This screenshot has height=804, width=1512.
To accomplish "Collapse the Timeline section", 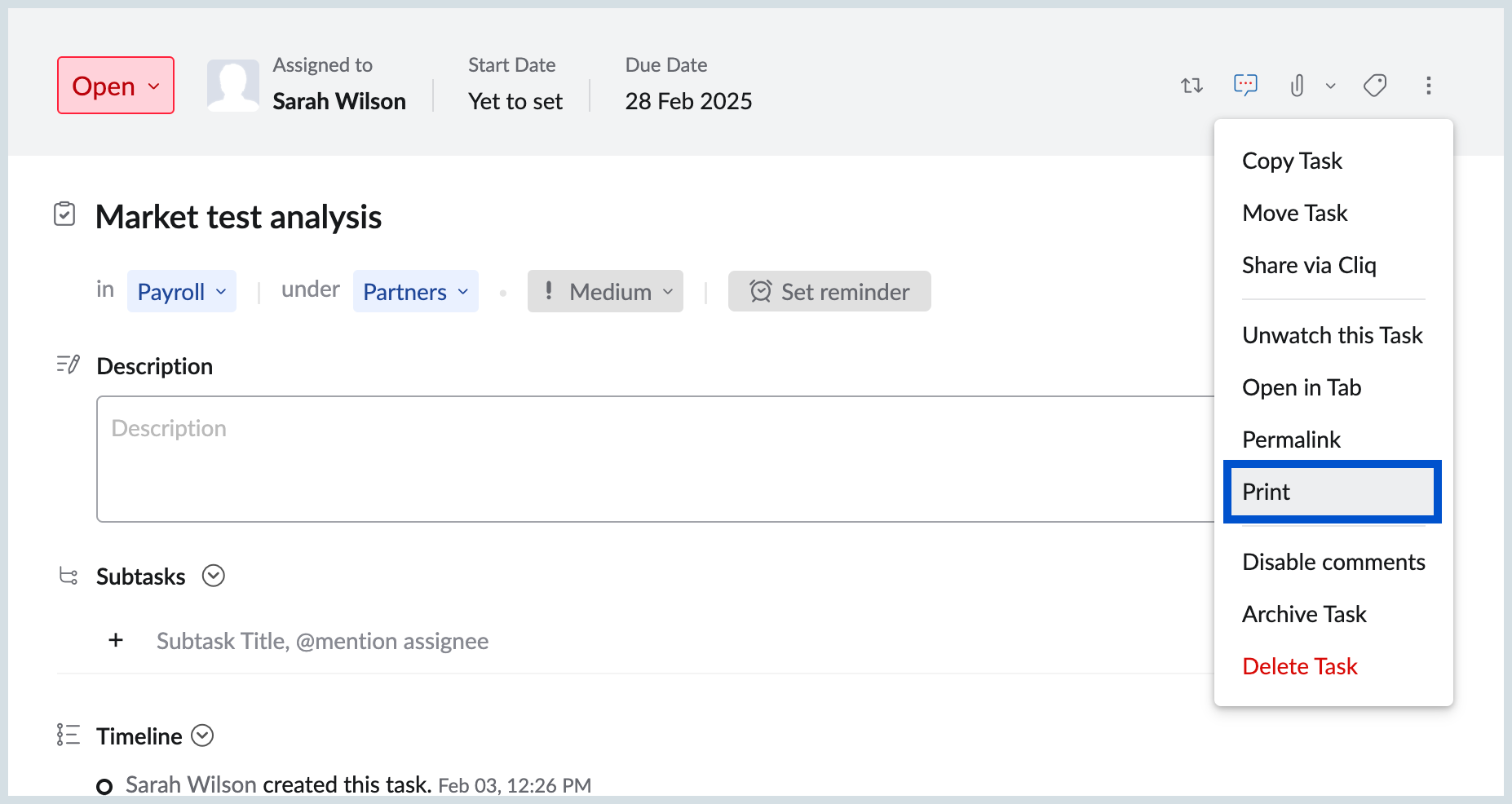I will click(x=202, y=736).
